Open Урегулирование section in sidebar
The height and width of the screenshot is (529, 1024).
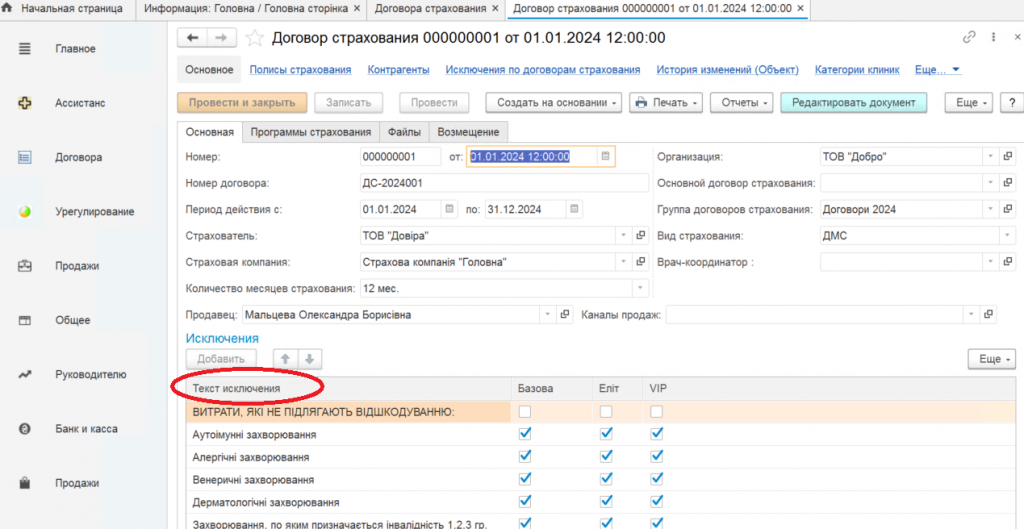[x=94, y=212]
